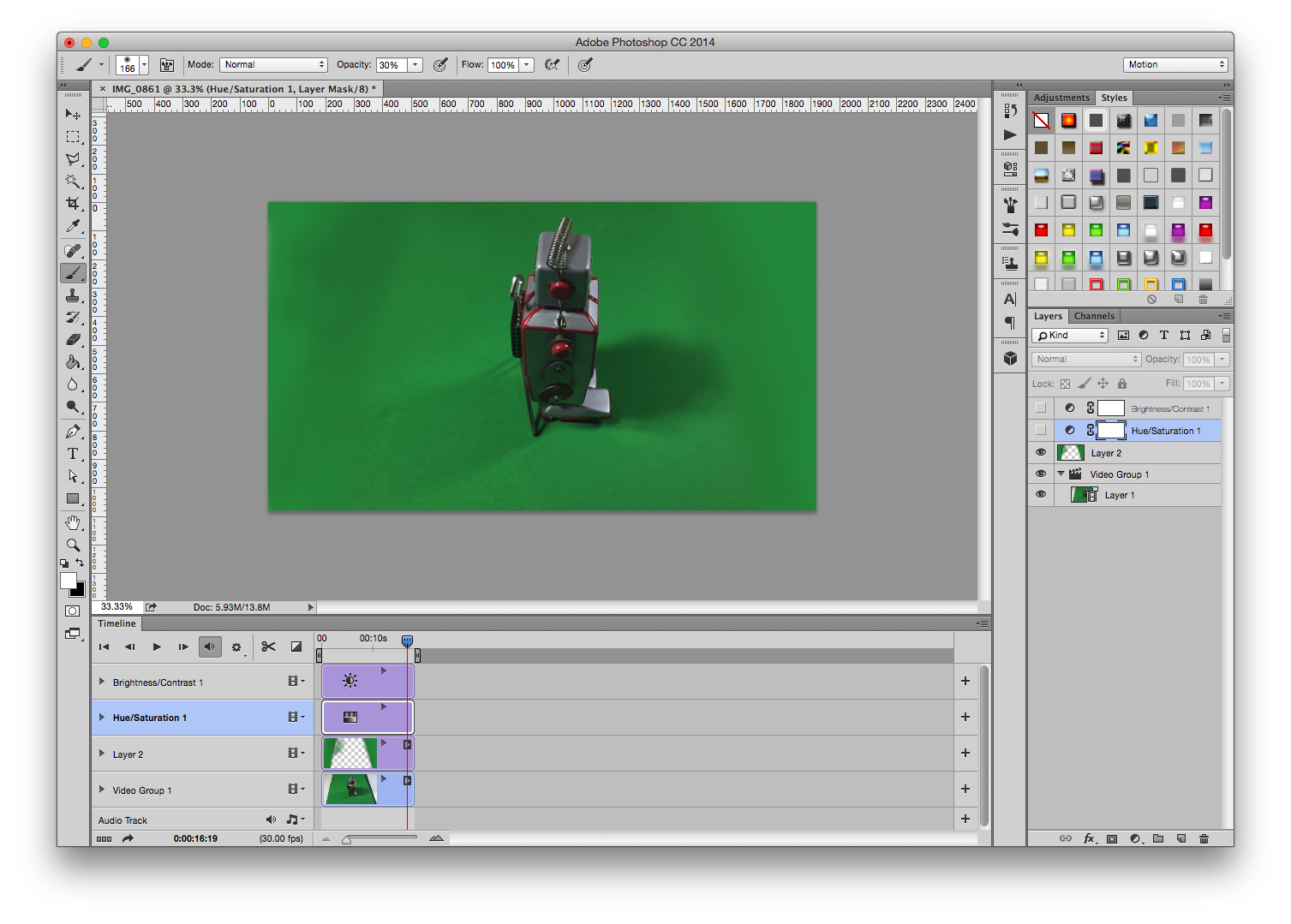
Task: Go to the first frame
Action: point(104,647)
